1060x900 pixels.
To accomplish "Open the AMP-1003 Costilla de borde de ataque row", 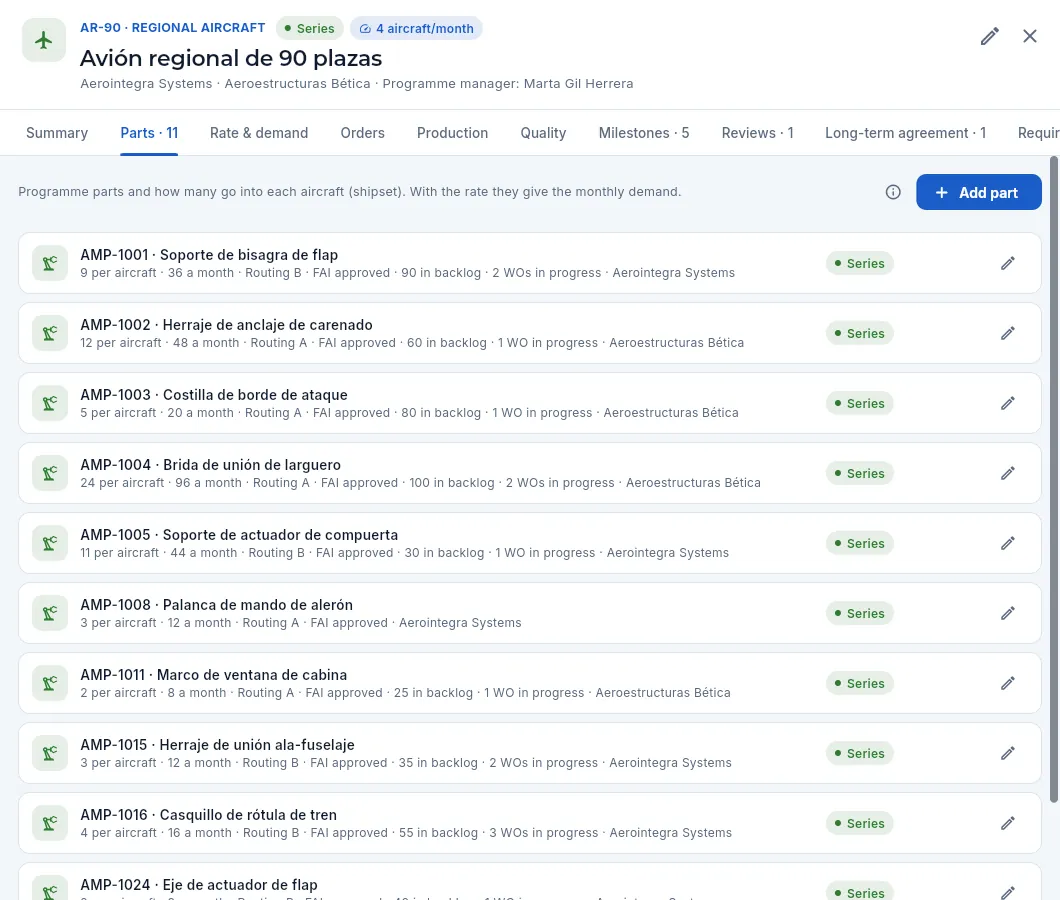I will click(529, 403).
